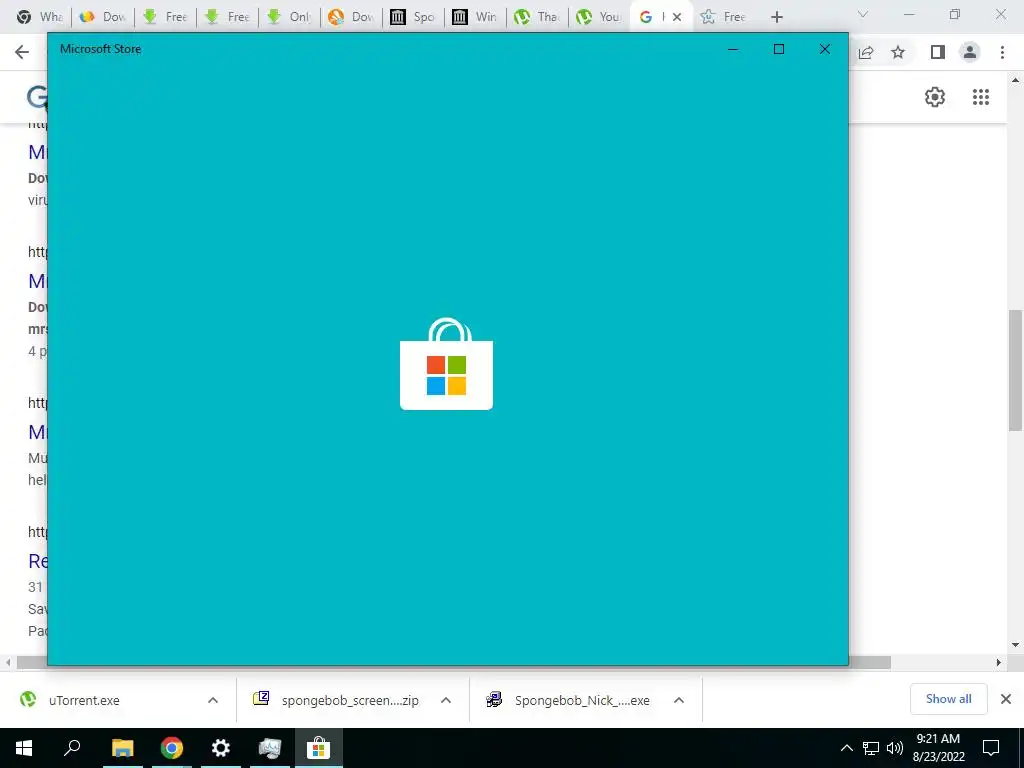
Task: Open the Windows Start menu
Action: click(x=24, y=748)
